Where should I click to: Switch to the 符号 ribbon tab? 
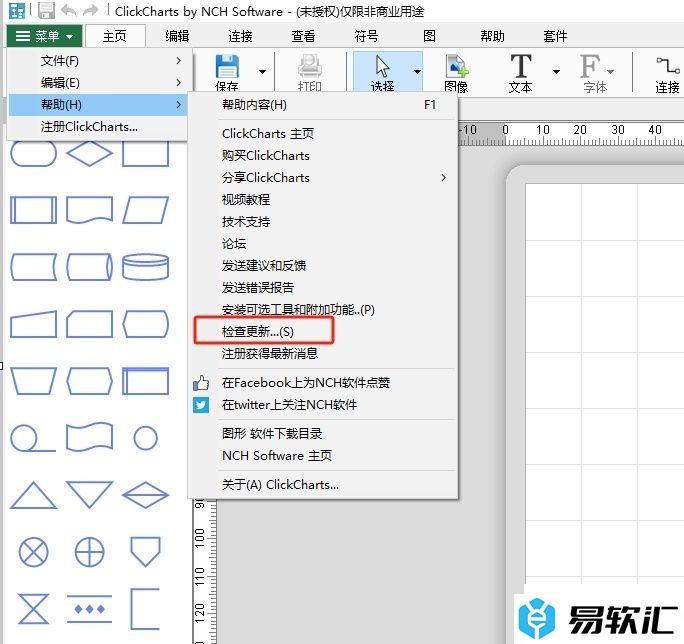366,36
